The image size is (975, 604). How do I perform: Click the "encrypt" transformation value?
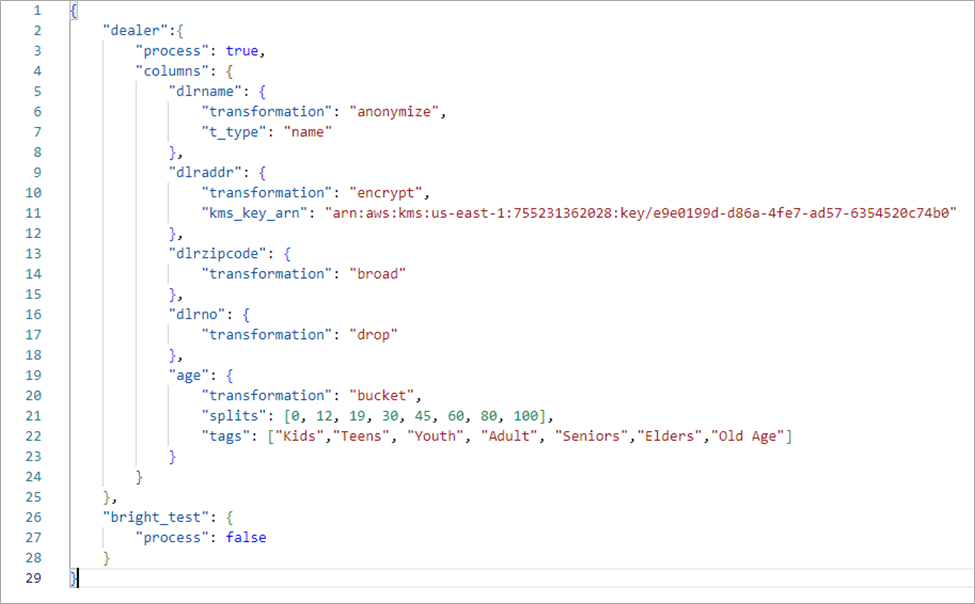tap(386, 193)
